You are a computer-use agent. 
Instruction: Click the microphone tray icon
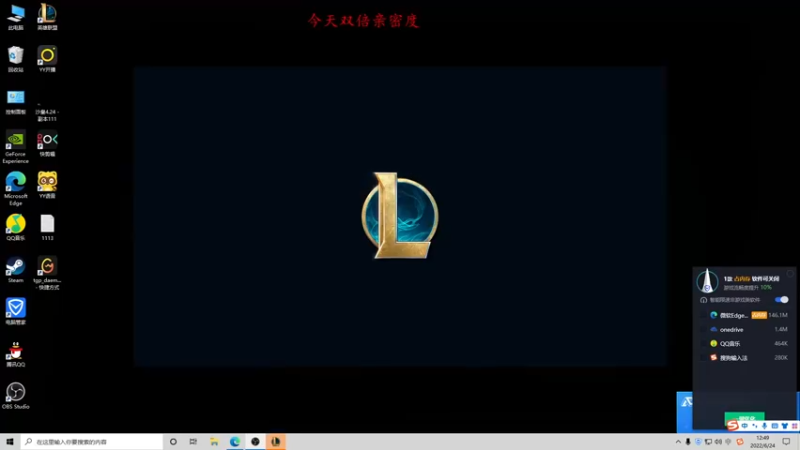(x=688, y=442)
